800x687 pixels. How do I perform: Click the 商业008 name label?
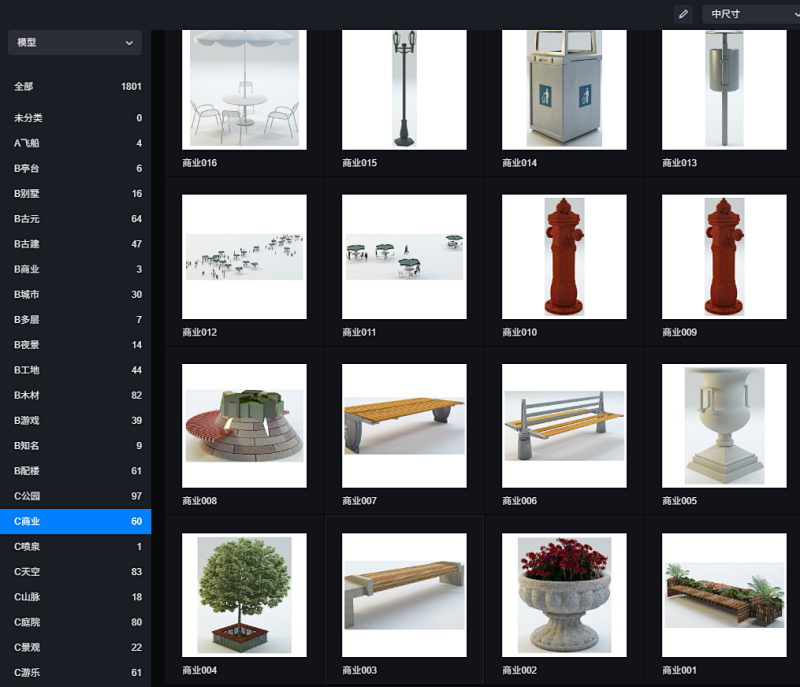199,501
